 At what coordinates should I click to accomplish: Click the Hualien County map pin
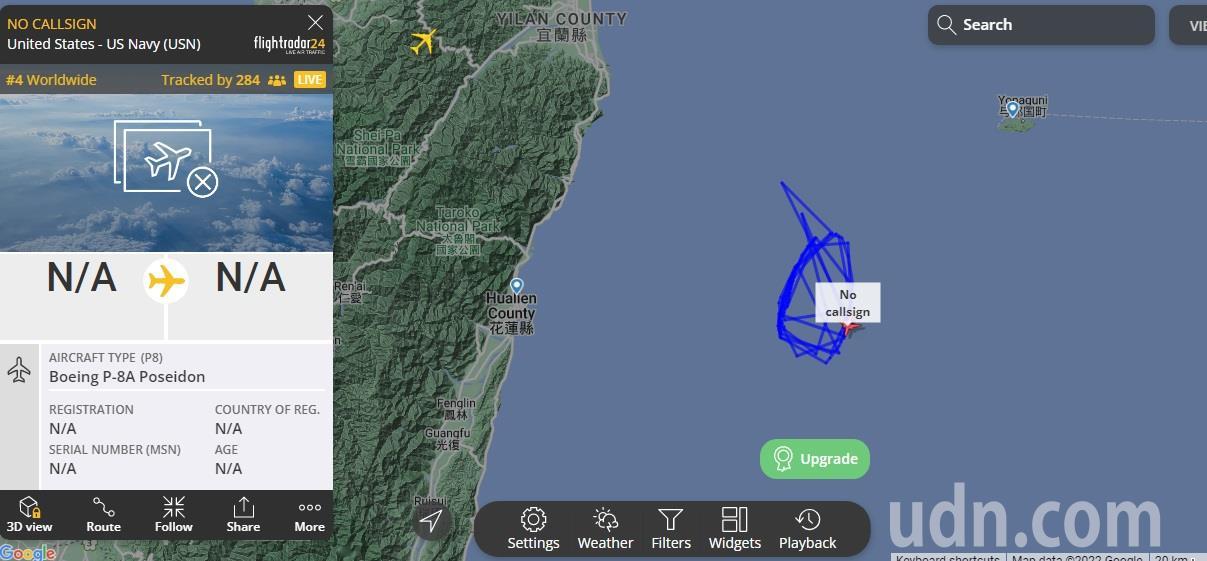(516, 285)
